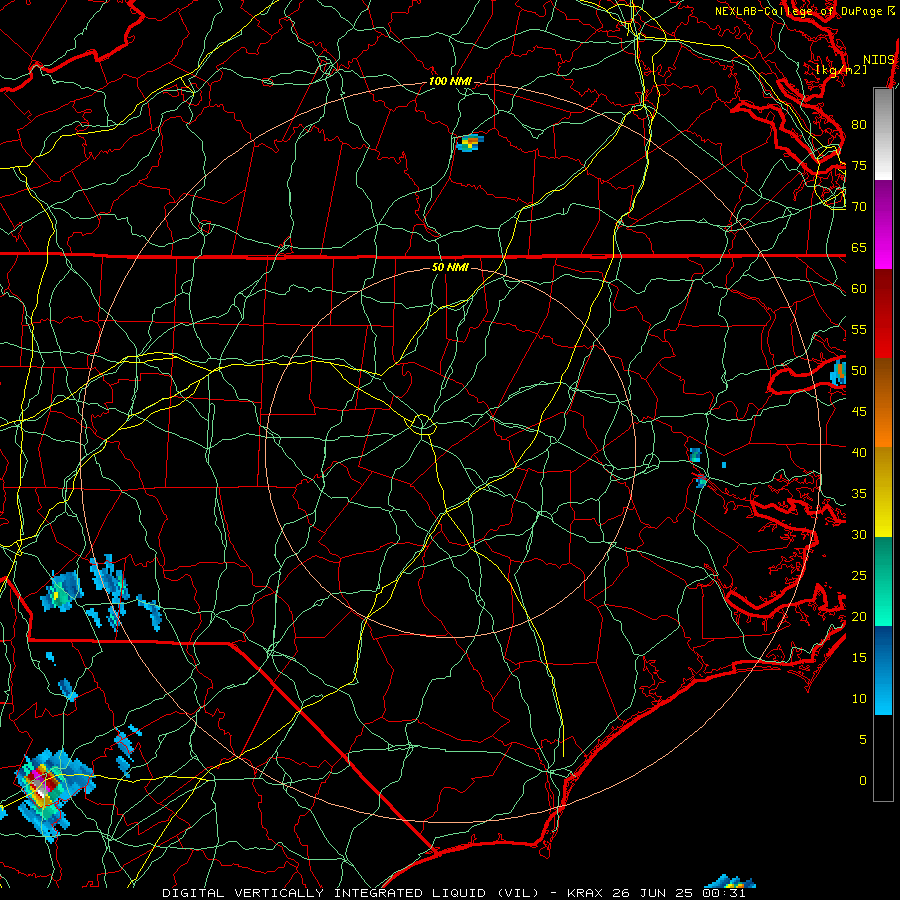
Task: Pick the teal-green segment of the VIL scale
Action: pos(883,581)
